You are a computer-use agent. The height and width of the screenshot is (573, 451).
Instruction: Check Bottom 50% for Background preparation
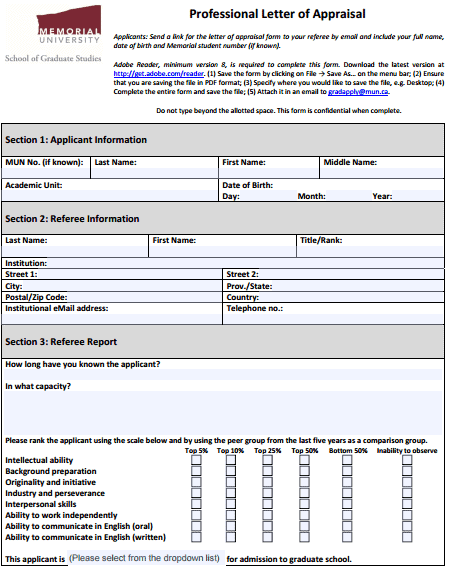pos(347,471)
